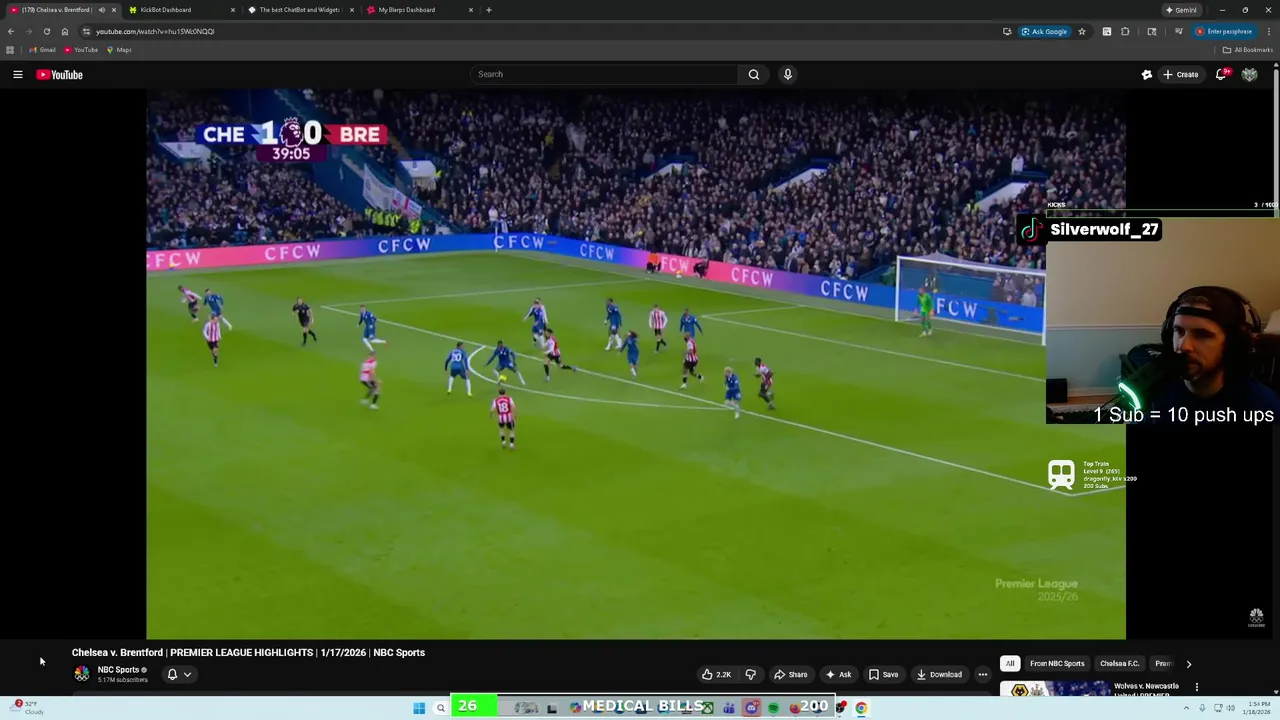Click the install/cast icon in address bar
This screenshot has height=720, width=1280.
[x=1007, y=31]
